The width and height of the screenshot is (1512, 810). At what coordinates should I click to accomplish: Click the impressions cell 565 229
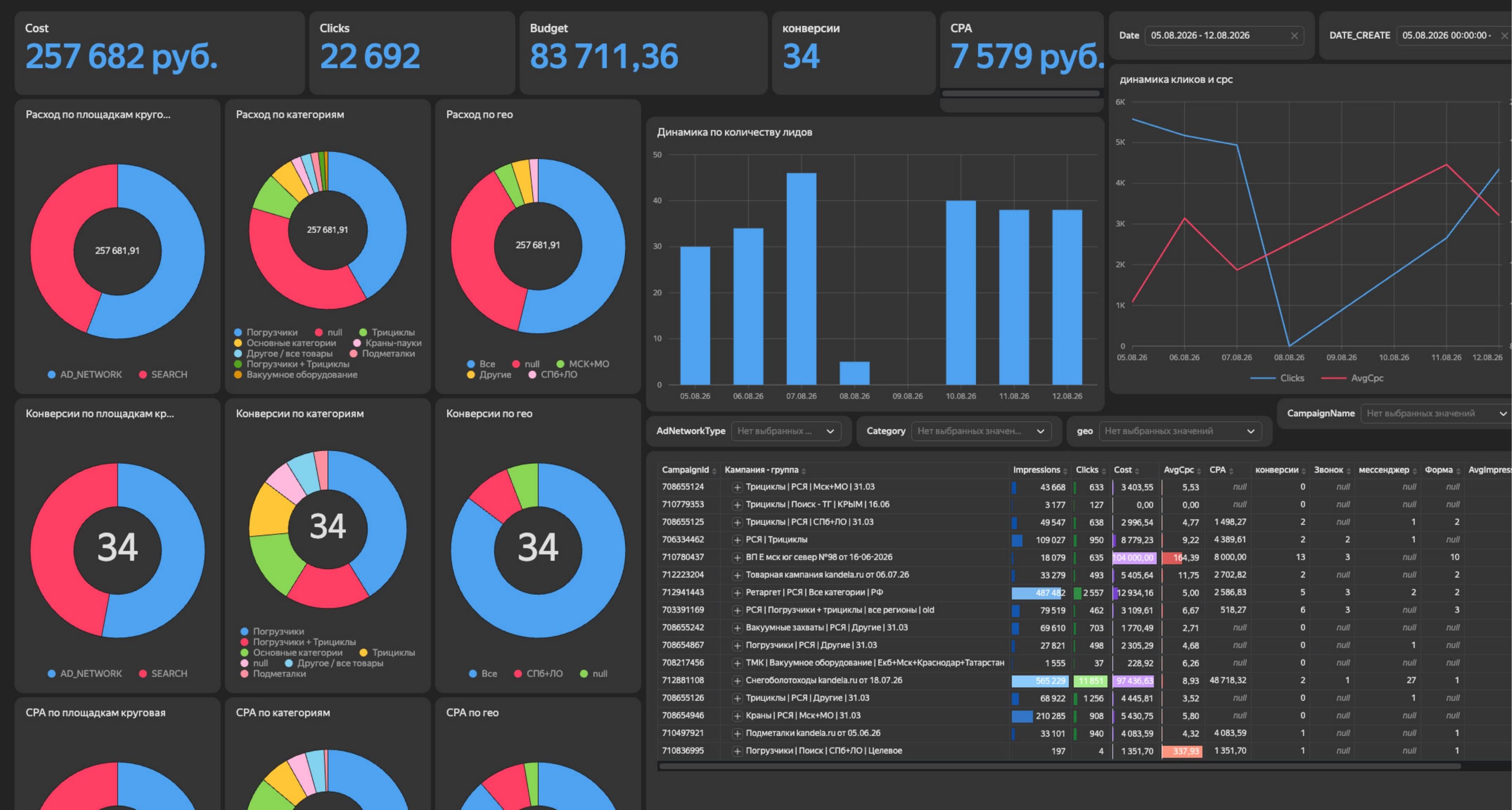click(1039, 681)
